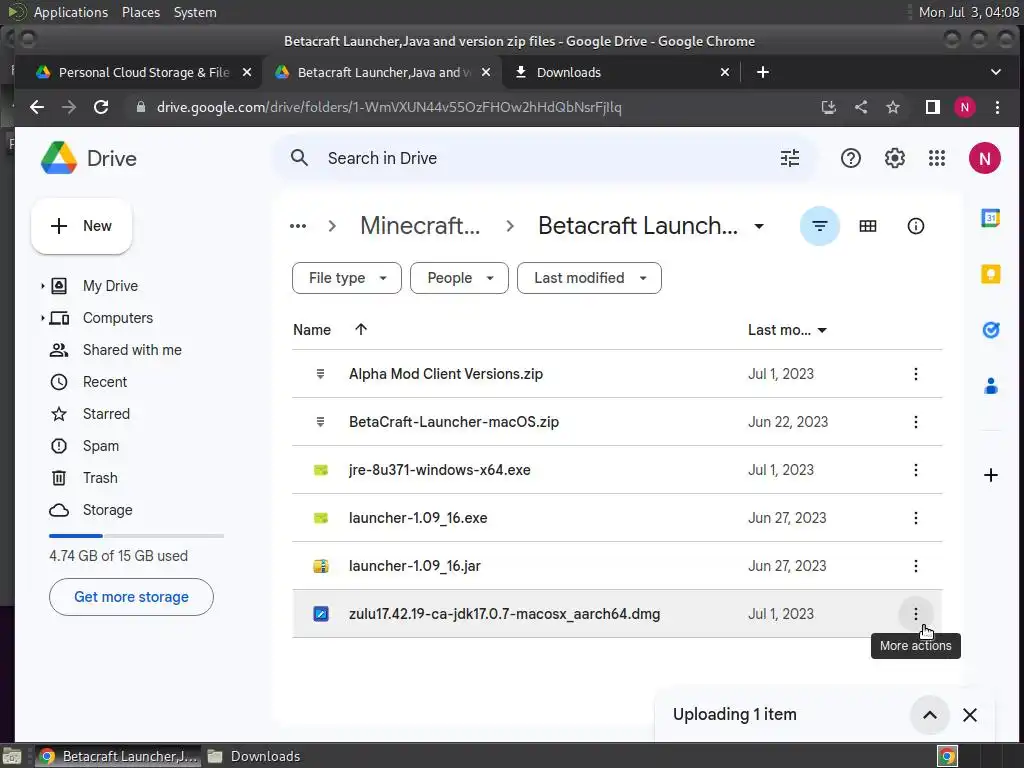Open search options slider icon
1024x768 pixels.
[x=790, y=158]
